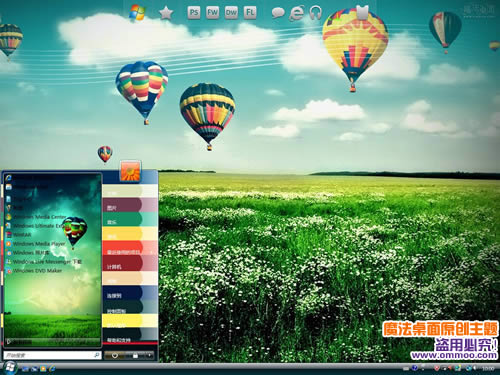Launch Photoshop from the PS dock icon

[194, 13]
